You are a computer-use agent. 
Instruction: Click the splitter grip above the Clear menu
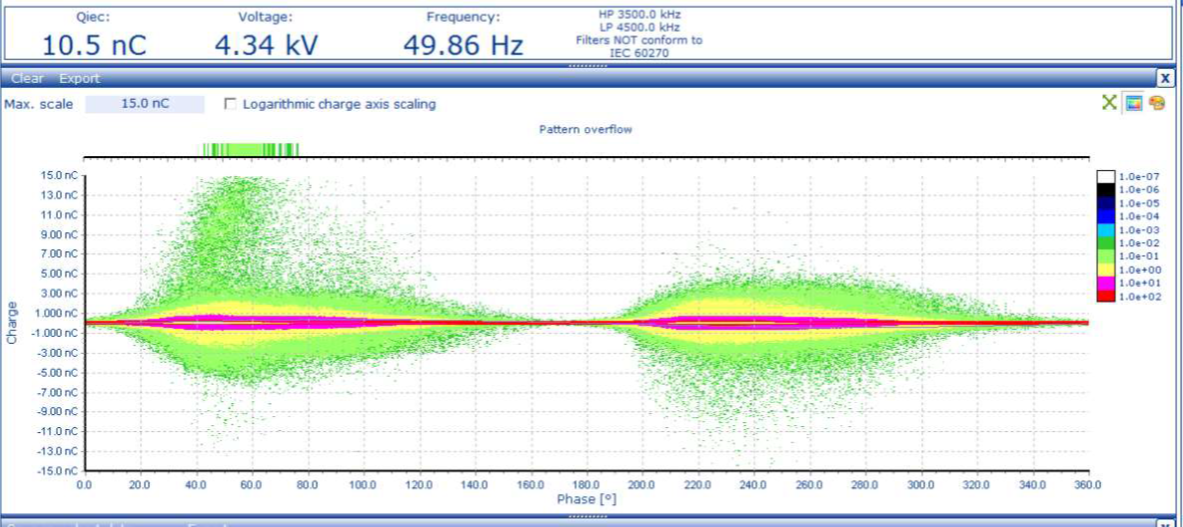point(588,66)
